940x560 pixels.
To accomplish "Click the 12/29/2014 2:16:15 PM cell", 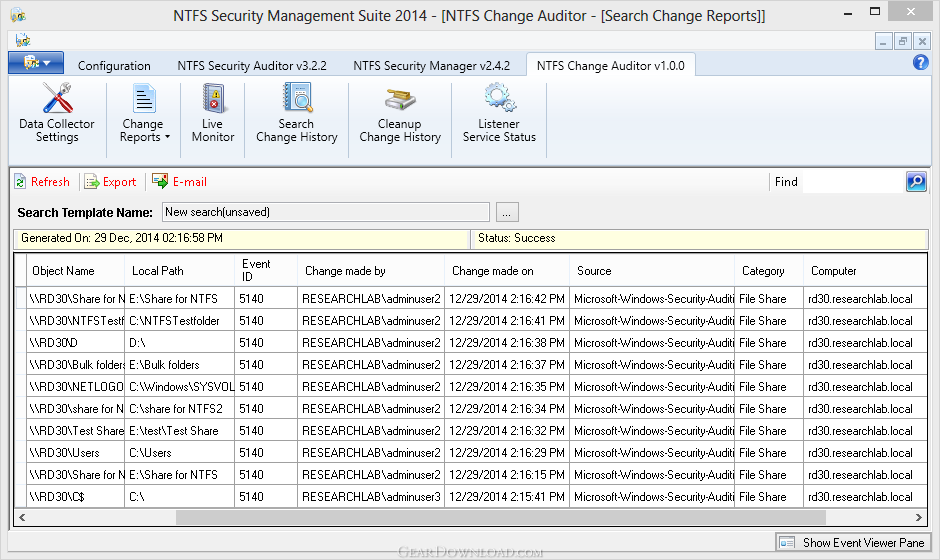I will (x=507, y=475).
